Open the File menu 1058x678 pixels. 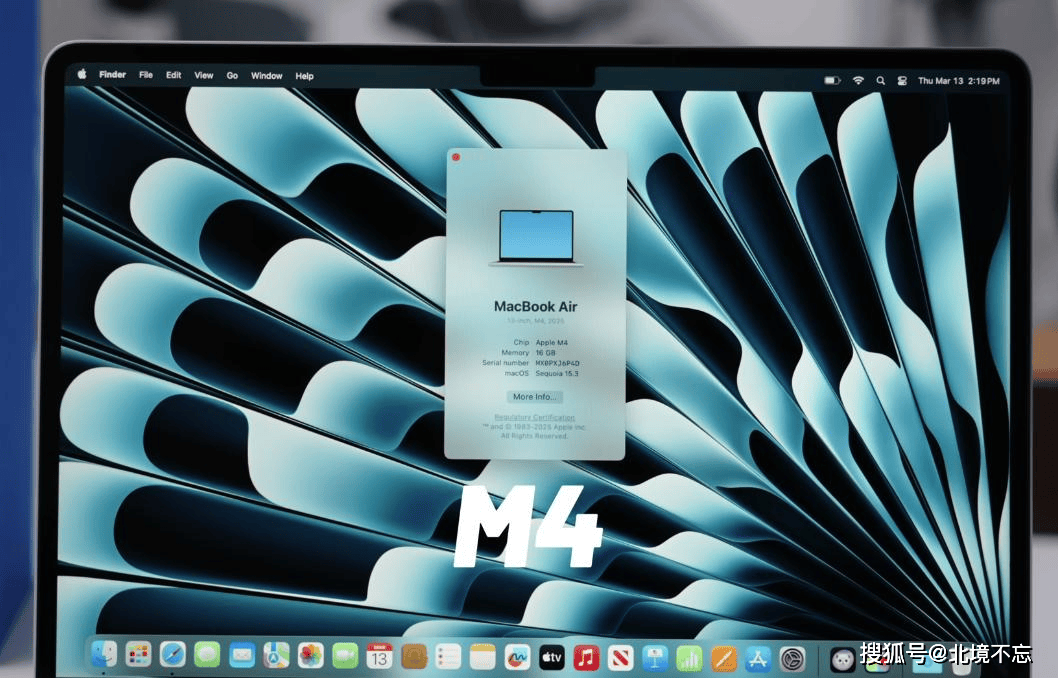pos(146,76)
